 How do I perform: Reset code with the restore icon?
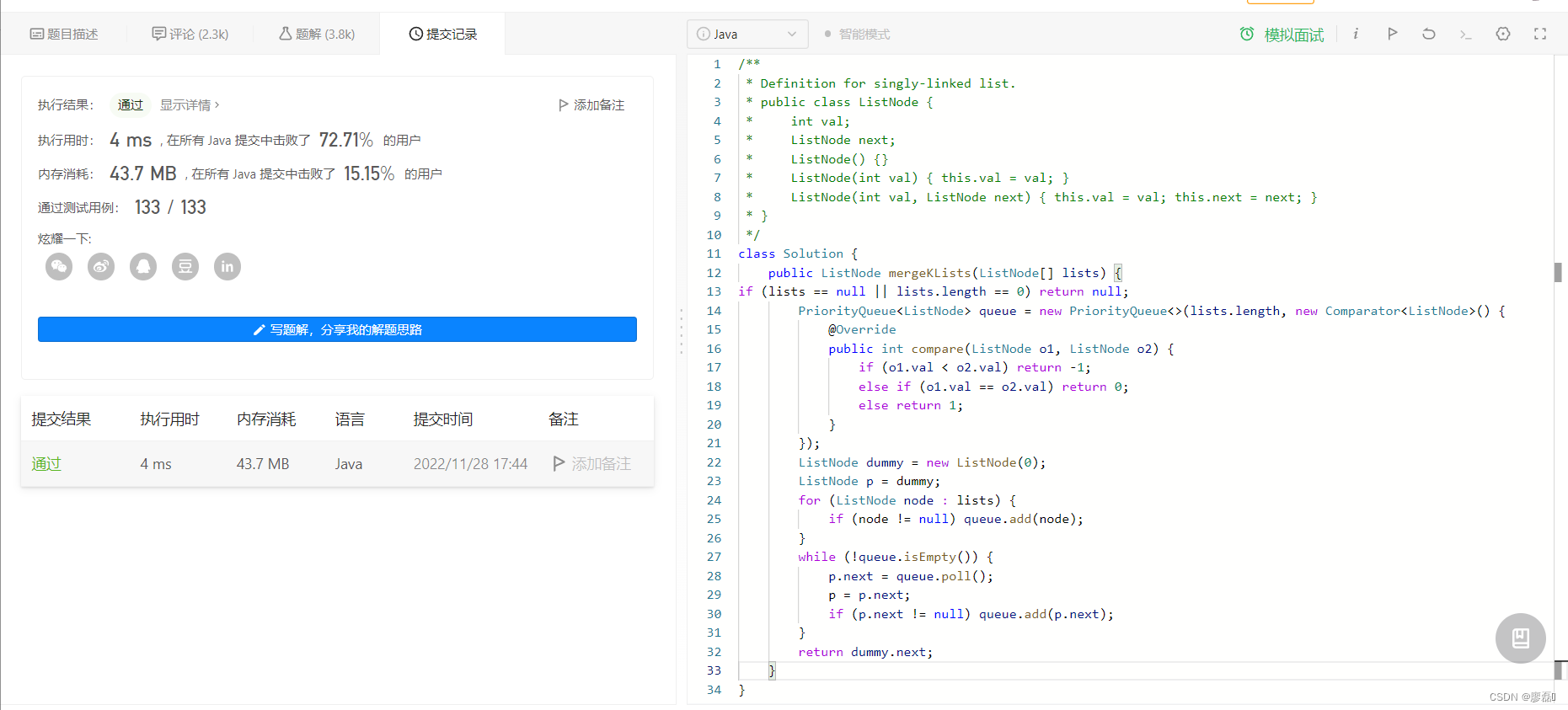1429,34
